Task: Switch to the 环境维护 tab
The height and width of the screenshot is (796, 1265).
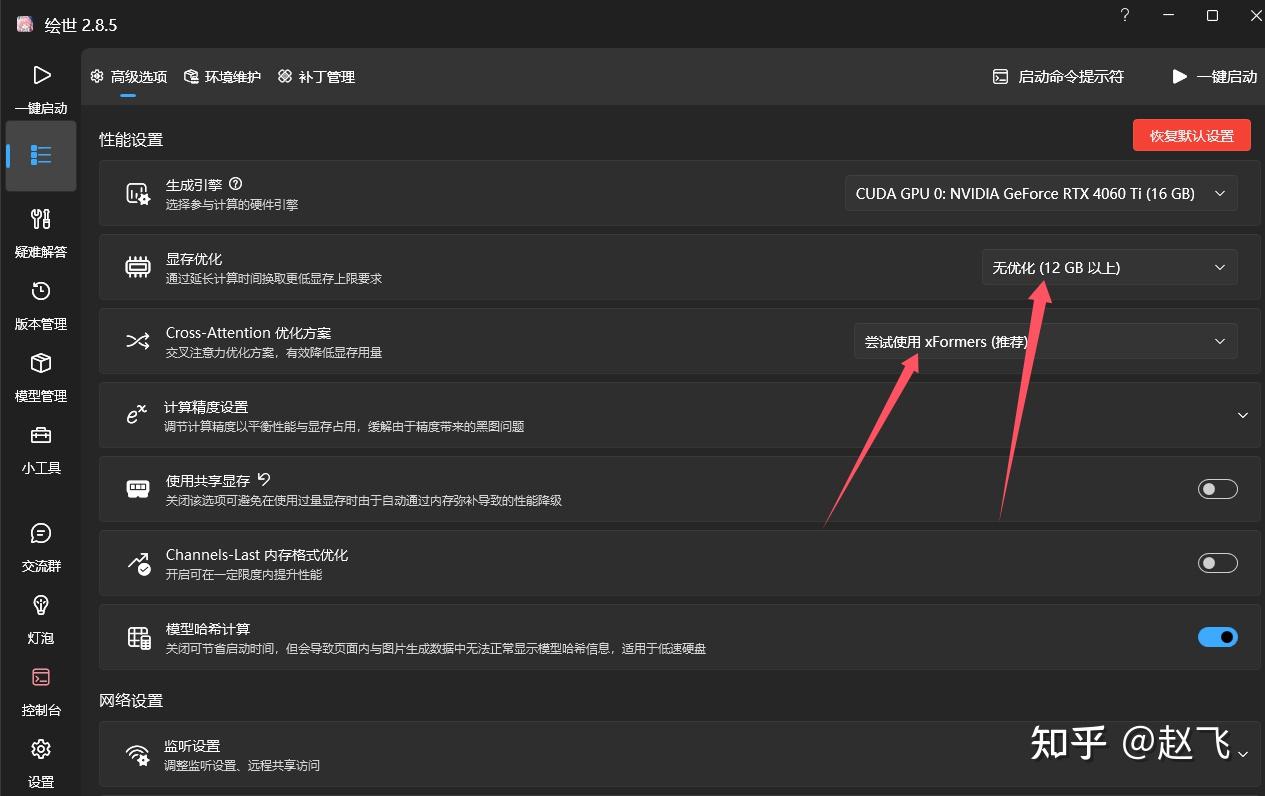Action: pyautogui.click(x=221, y=76)
